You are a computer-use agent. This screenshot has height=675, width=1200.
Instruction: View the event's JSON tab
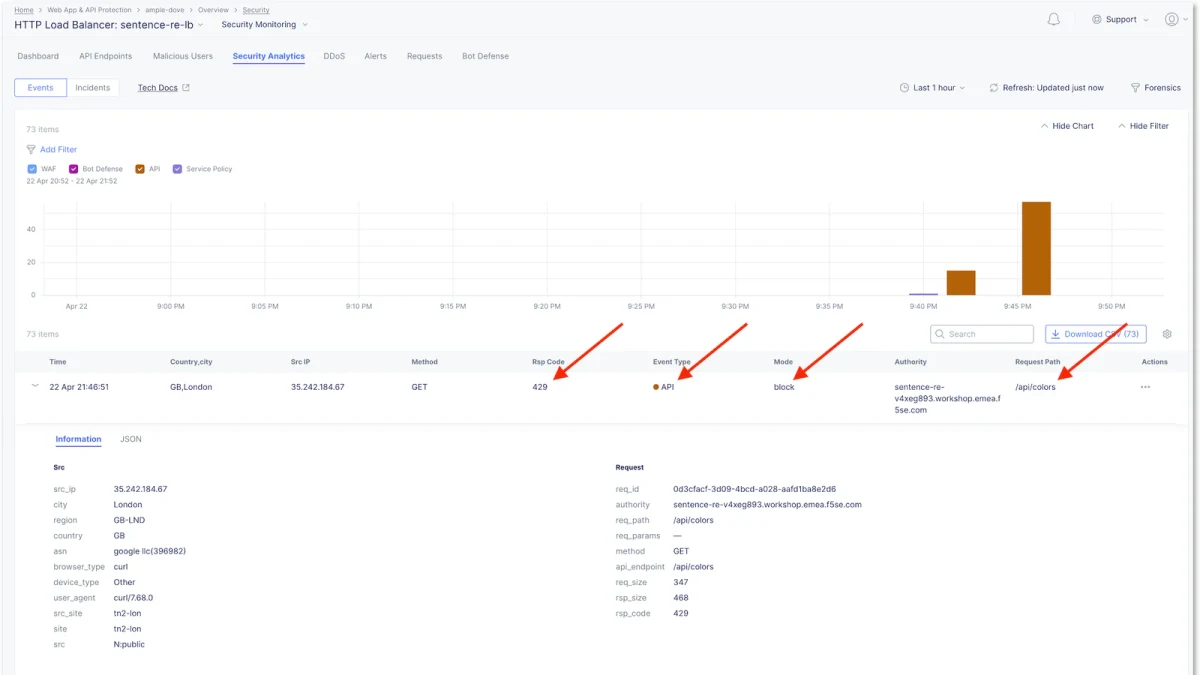coord(131,439)
